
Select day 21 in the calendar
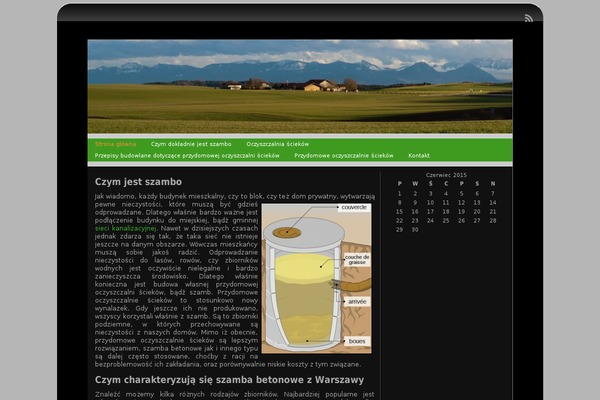coord(493,212)
